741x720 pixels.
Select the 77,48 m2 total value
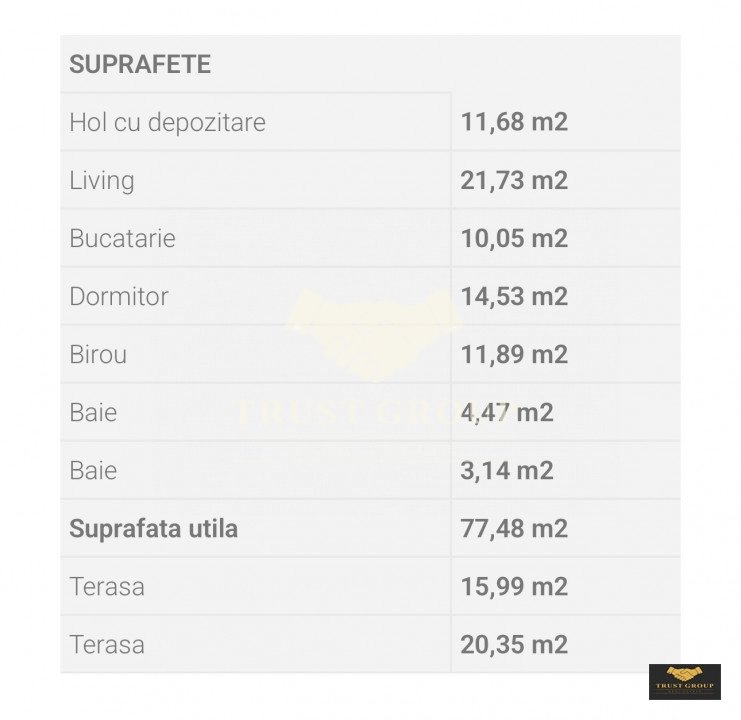click(x=514, y=529)
